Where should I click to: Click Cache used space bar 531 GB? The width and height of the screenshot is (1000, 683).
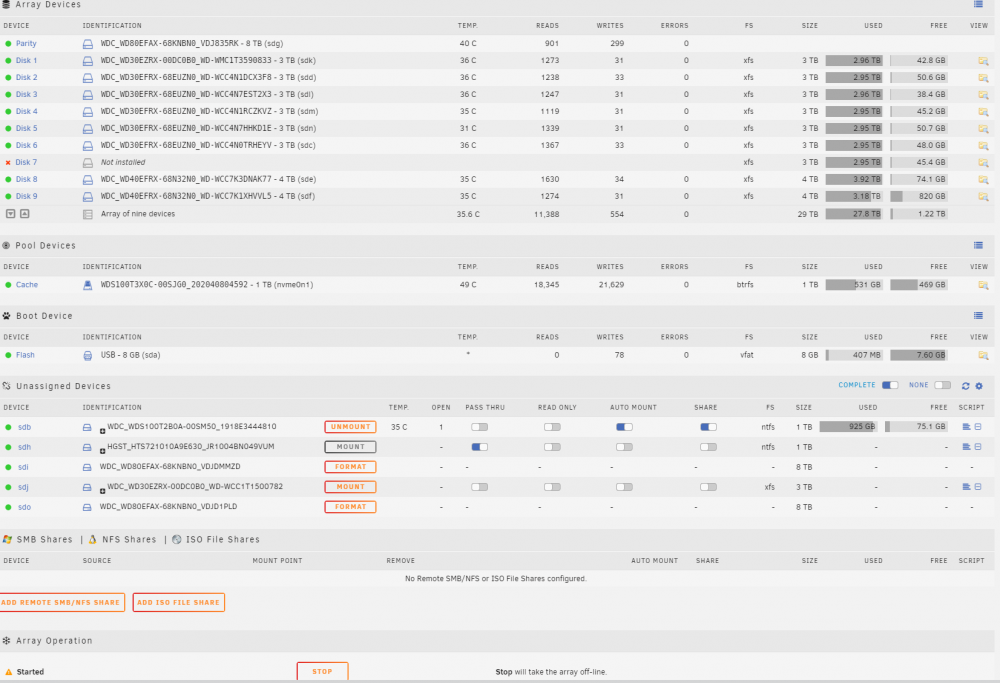tap(854, 285)
